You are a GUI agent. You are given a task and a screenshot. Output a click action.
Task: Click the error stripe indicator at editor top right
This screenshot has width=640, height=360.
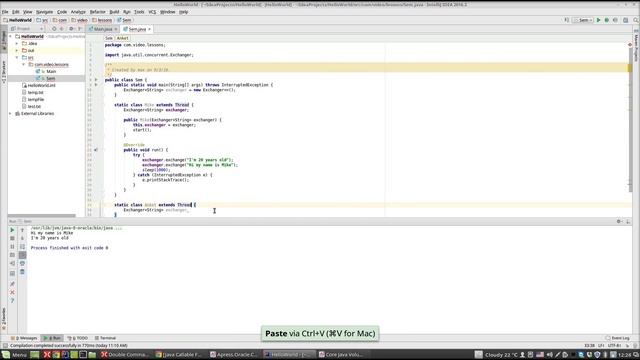[630, 45]
